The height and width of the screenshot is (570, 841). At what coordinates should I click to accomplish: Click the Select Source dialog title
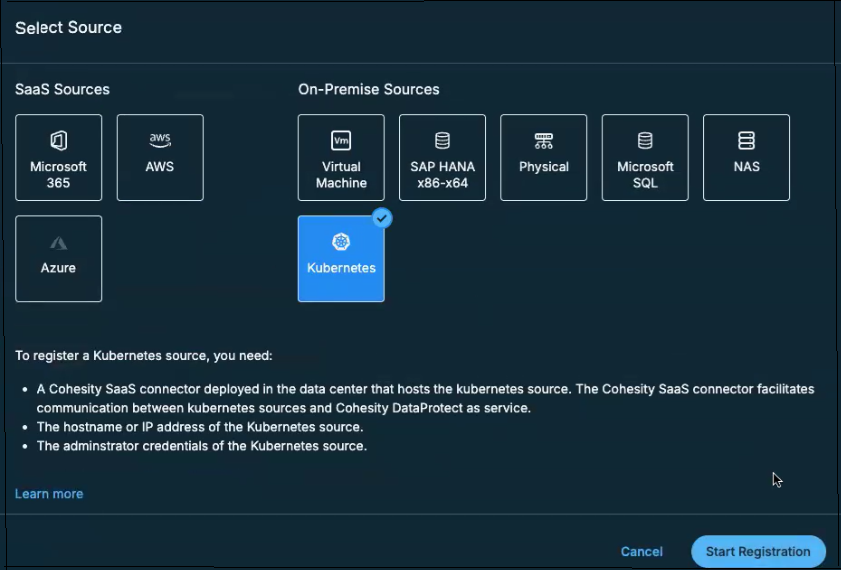pyautogui.click(x=68, y=28)
